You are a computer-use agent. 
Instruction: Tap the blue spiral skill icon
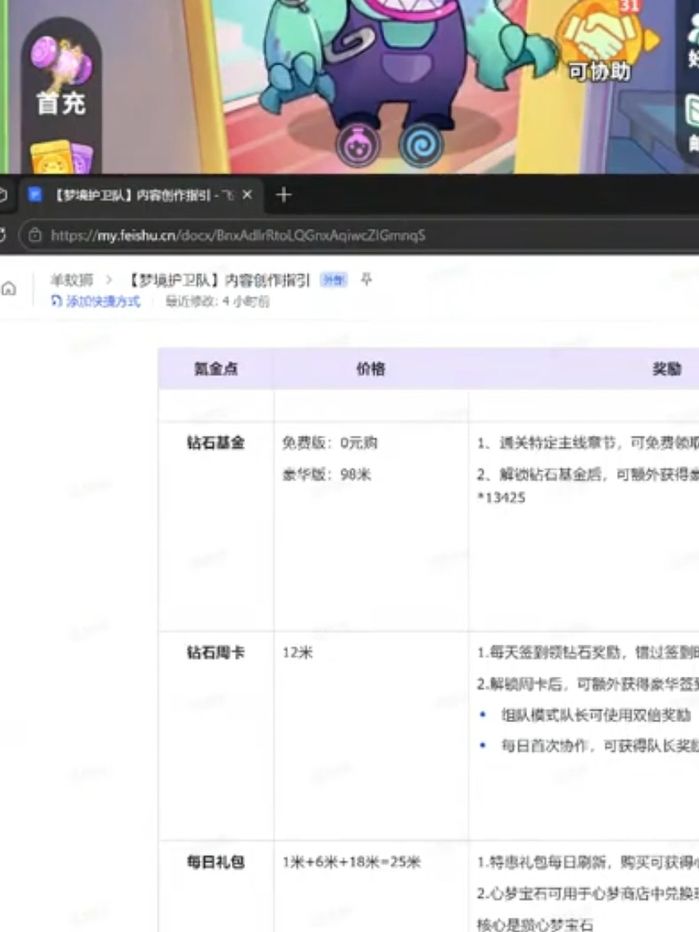point(420,144)
